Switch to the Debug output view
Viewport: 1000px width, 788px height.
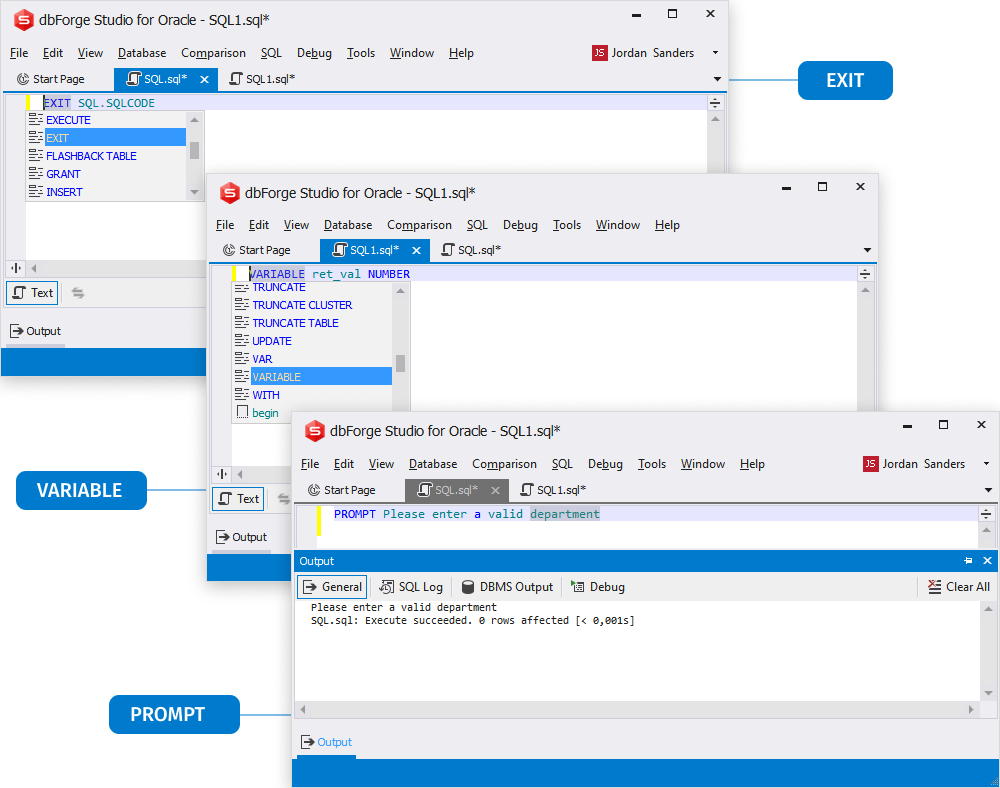598,587
